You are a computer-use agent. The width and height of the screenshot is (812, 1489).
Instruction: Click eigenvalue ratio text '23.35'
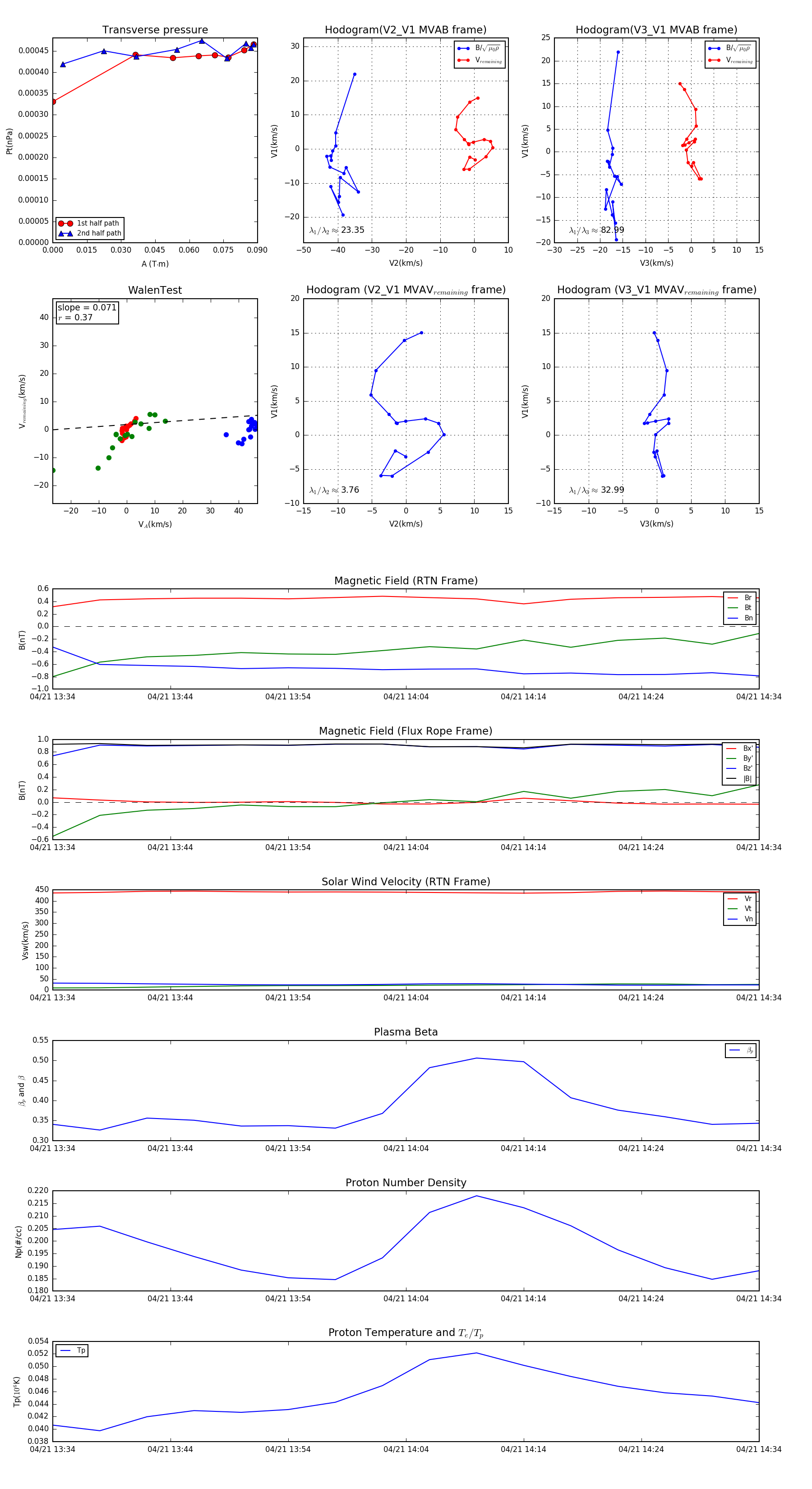click(x=352, y=230)
